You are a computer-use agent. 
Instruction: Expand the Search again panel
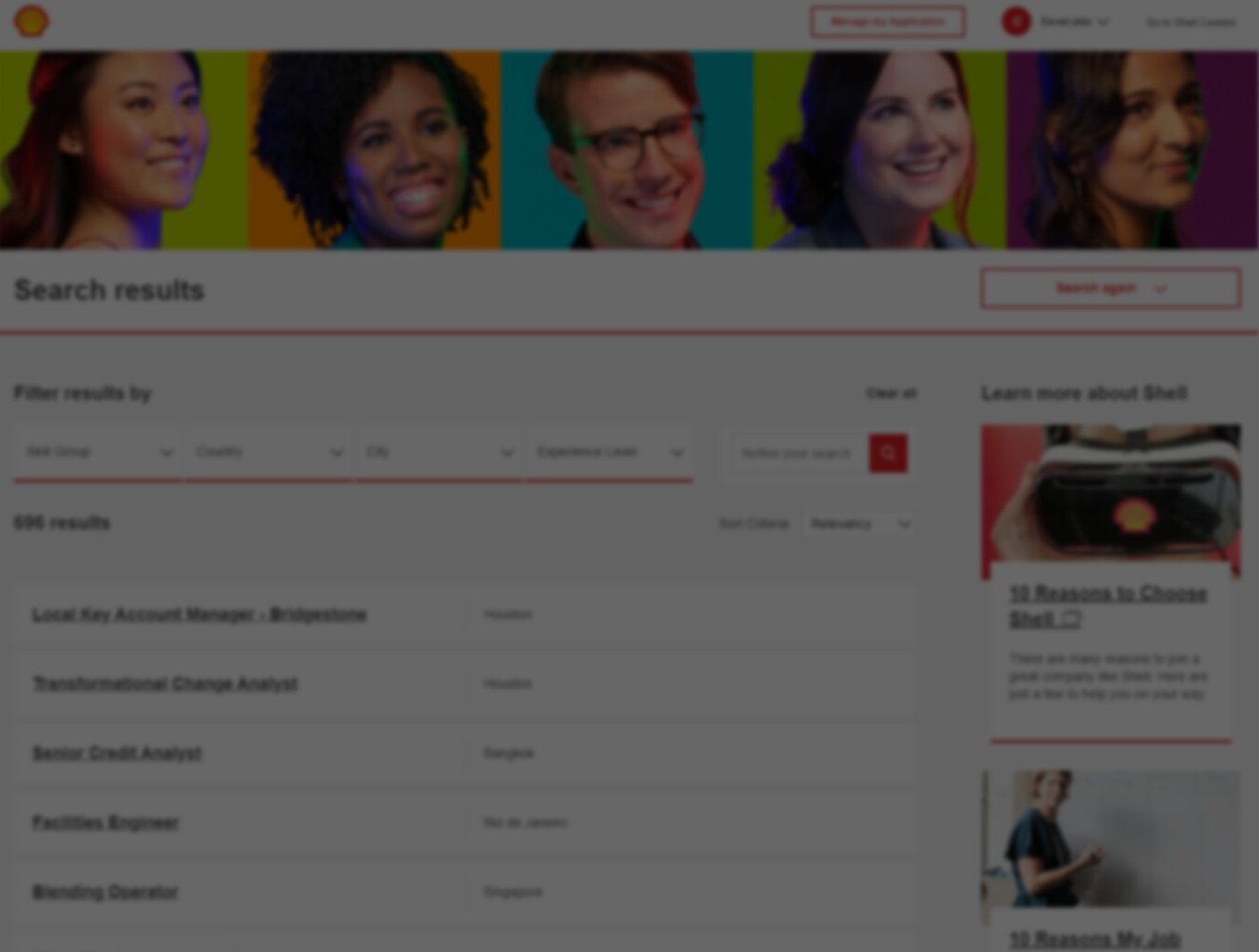tap(1110, 289)
